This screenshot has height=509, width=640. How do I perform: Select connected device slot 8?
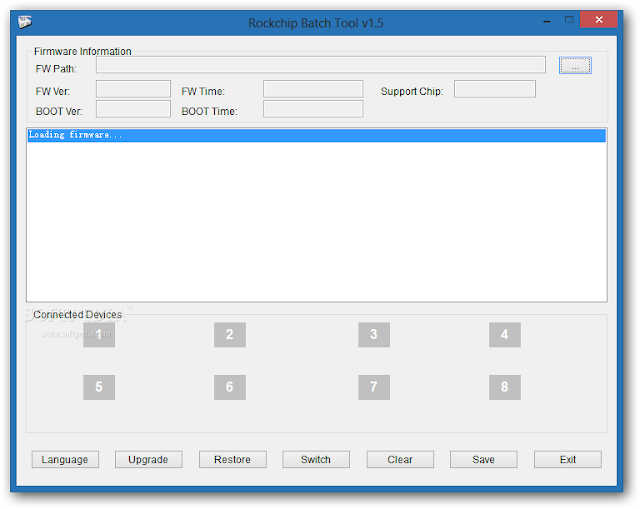(505, 387)
